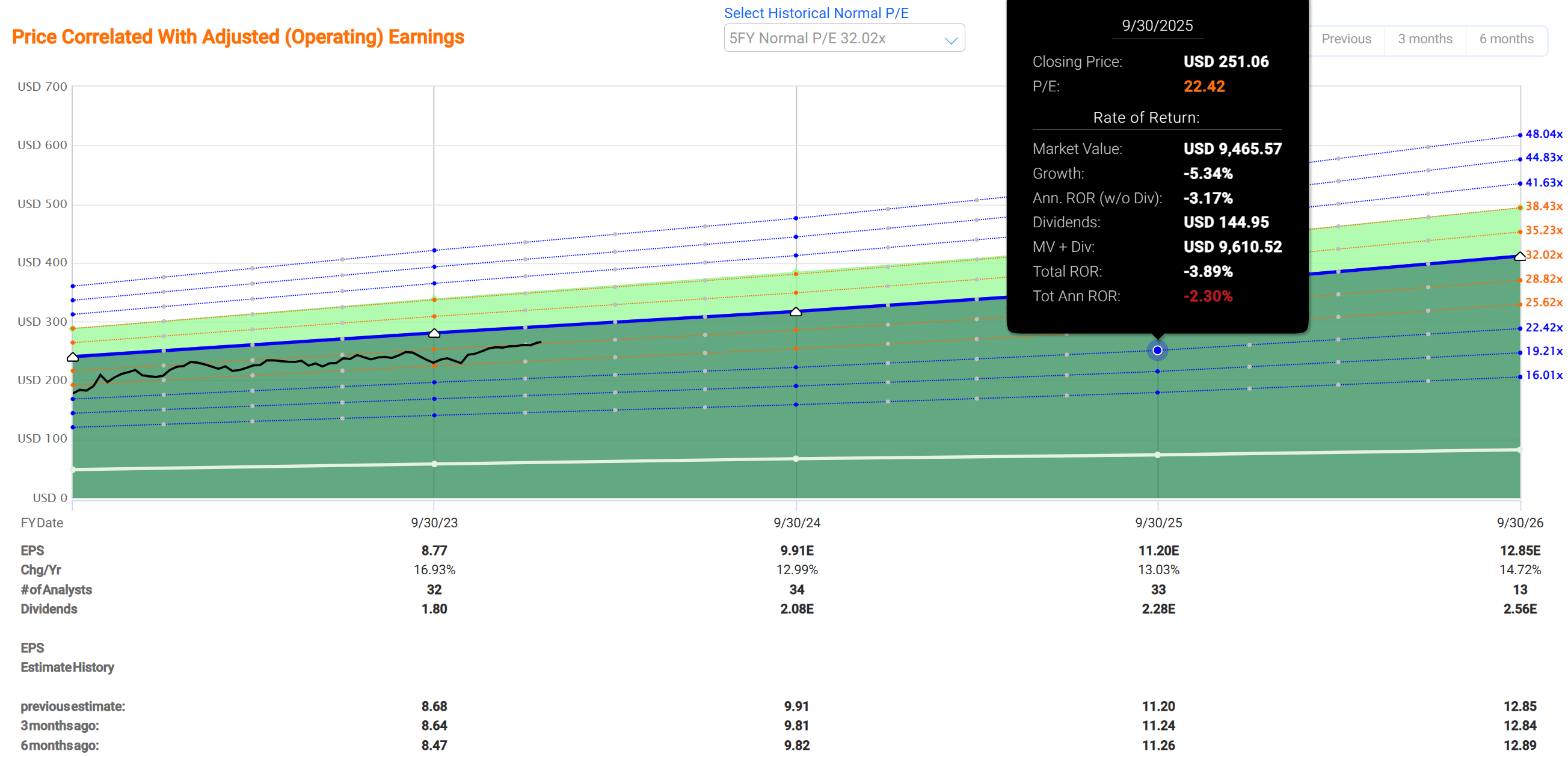Click the white triangle marker at 9/30/26

[x=1519, y=256]
